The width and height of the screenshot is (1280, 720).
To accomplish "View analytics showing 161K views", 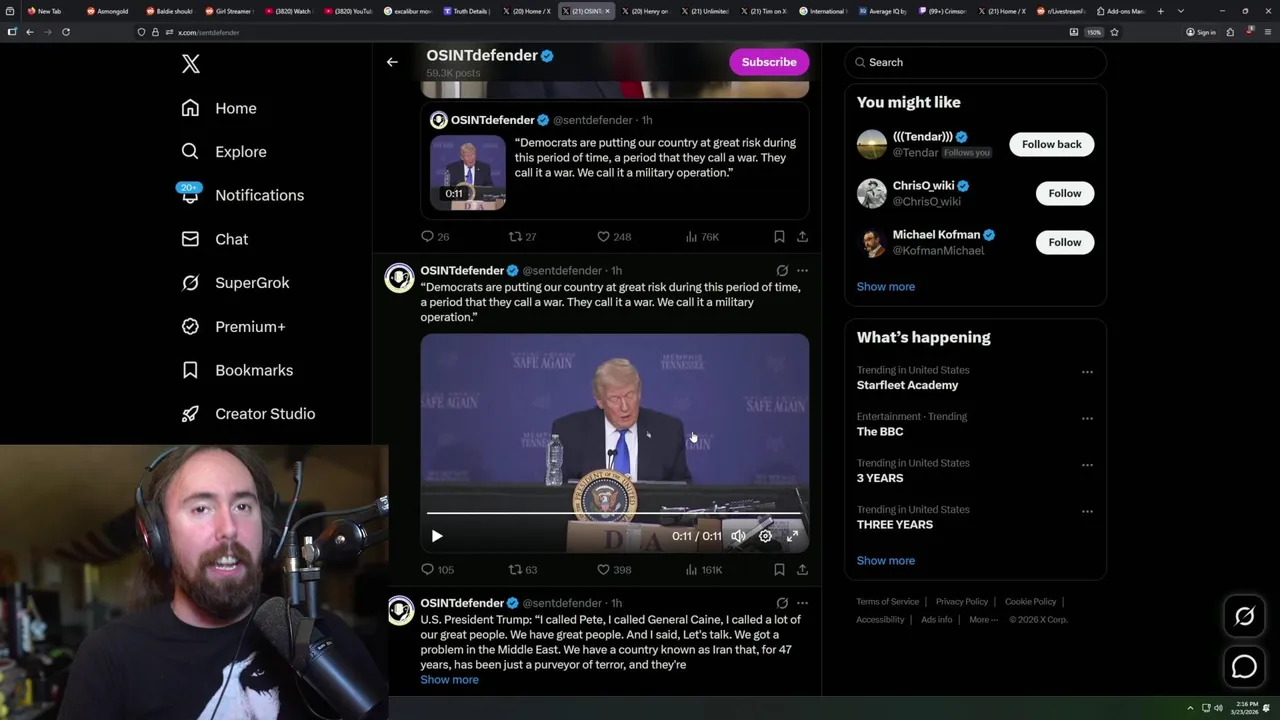I will 703,570.
